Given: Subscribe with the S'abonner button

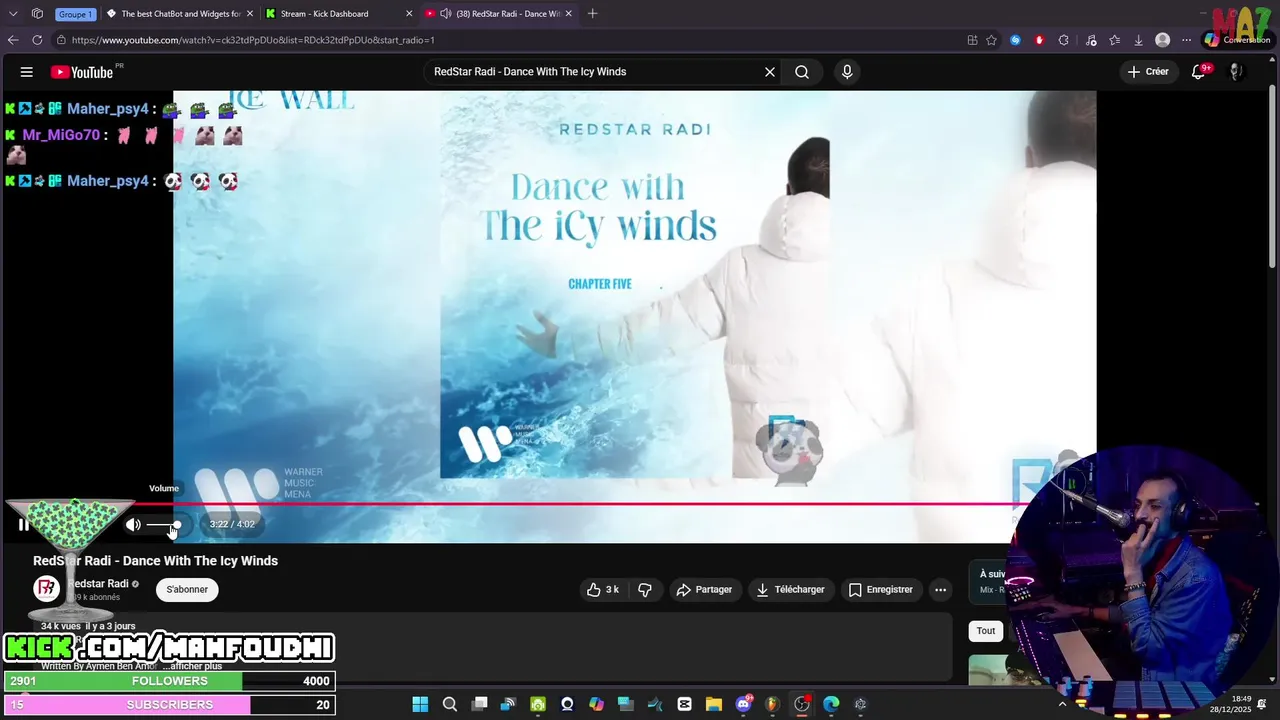Looking at the screenshot, I should (187, 590).
